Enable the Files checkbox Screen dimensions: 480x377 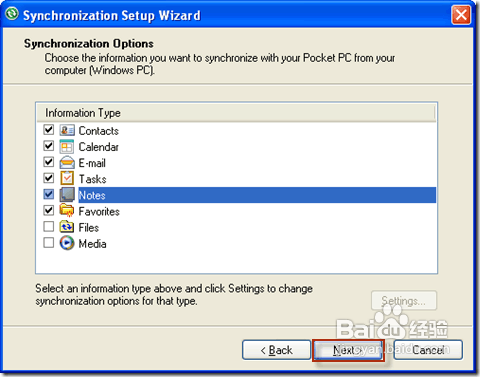[x=49, y=226]
